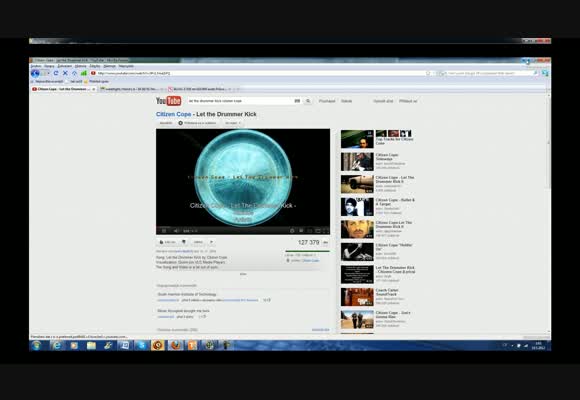
Task: Click the YouTube logo
Action: point(168,101)
